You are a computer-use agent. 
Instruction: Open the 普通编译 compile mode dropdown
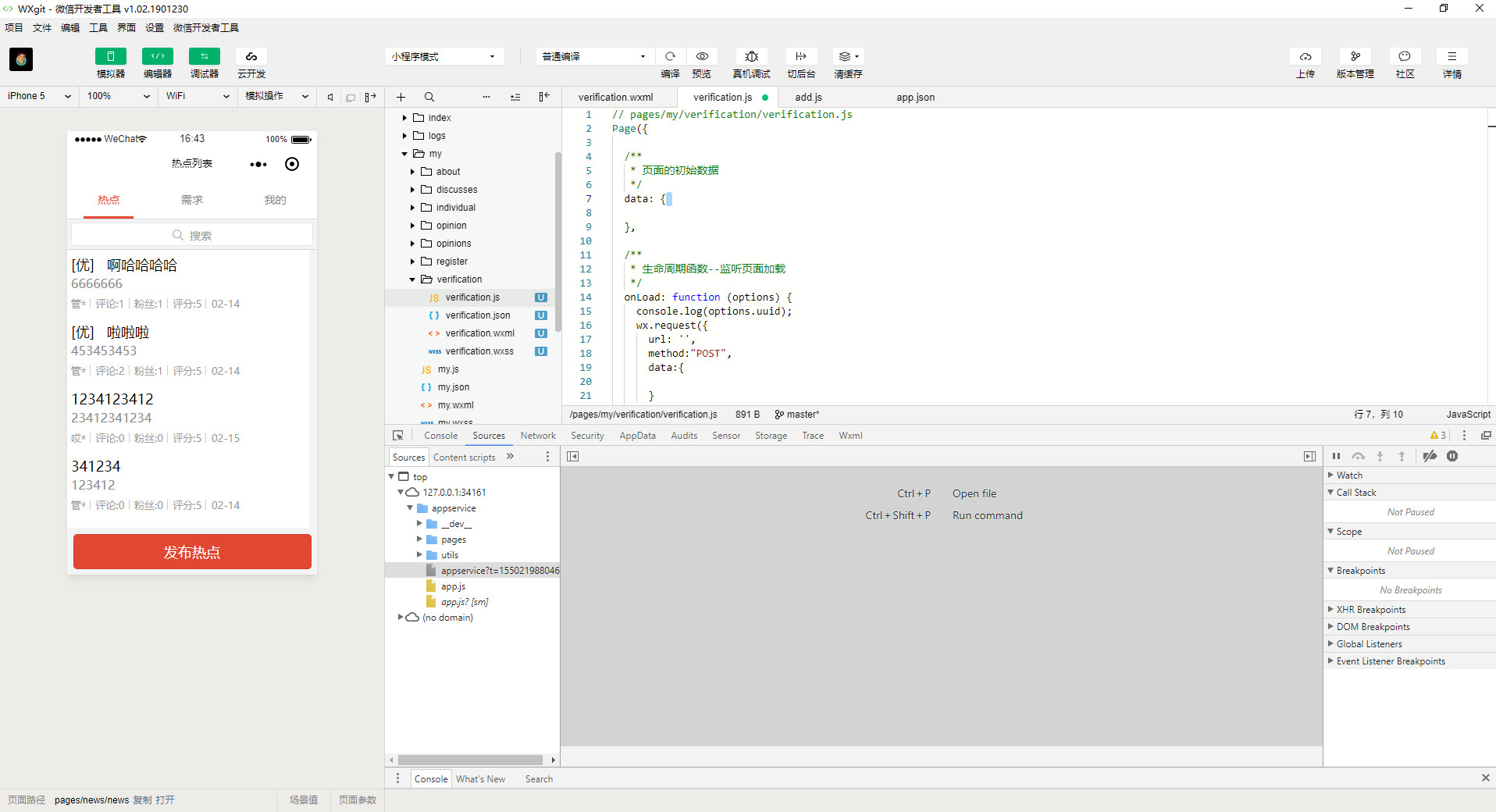pyautogui.click(x=594, y=56)
